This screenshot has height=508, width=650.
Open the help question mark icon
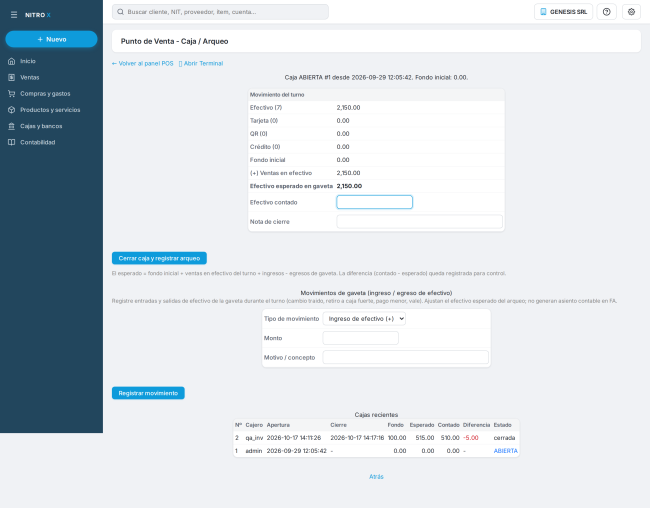[x=606, y=12]
